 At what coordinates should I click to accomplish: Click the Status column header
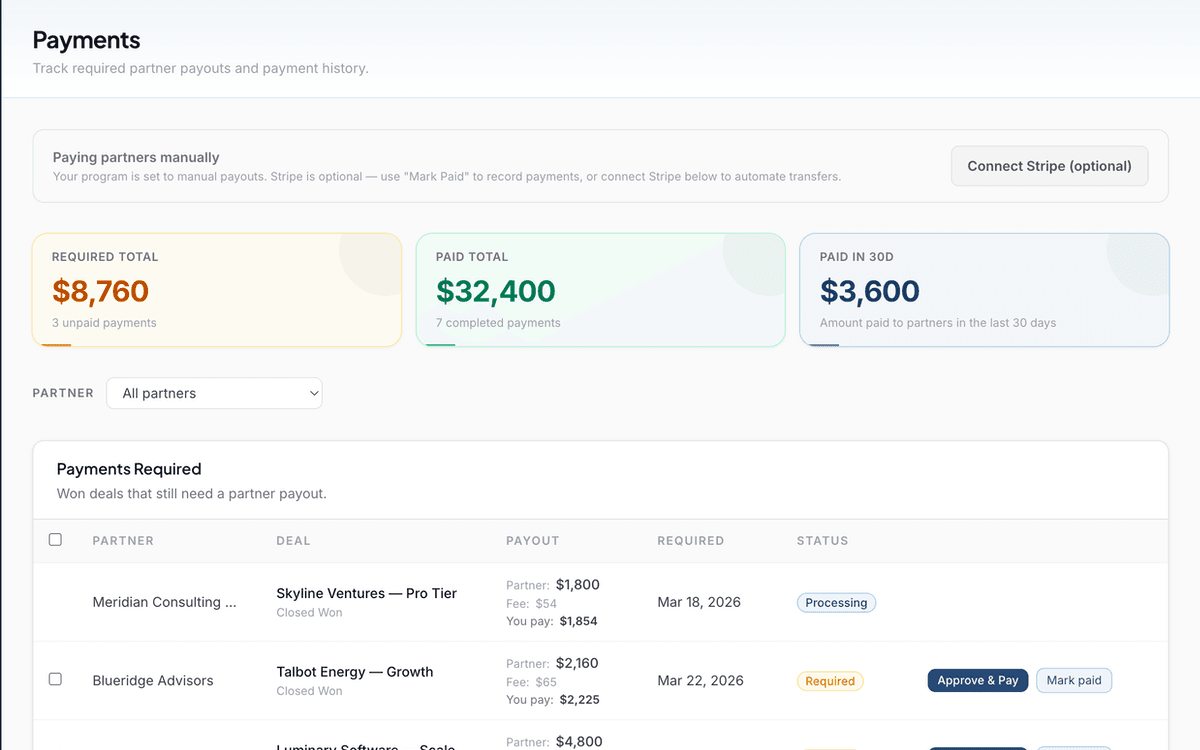822,540
